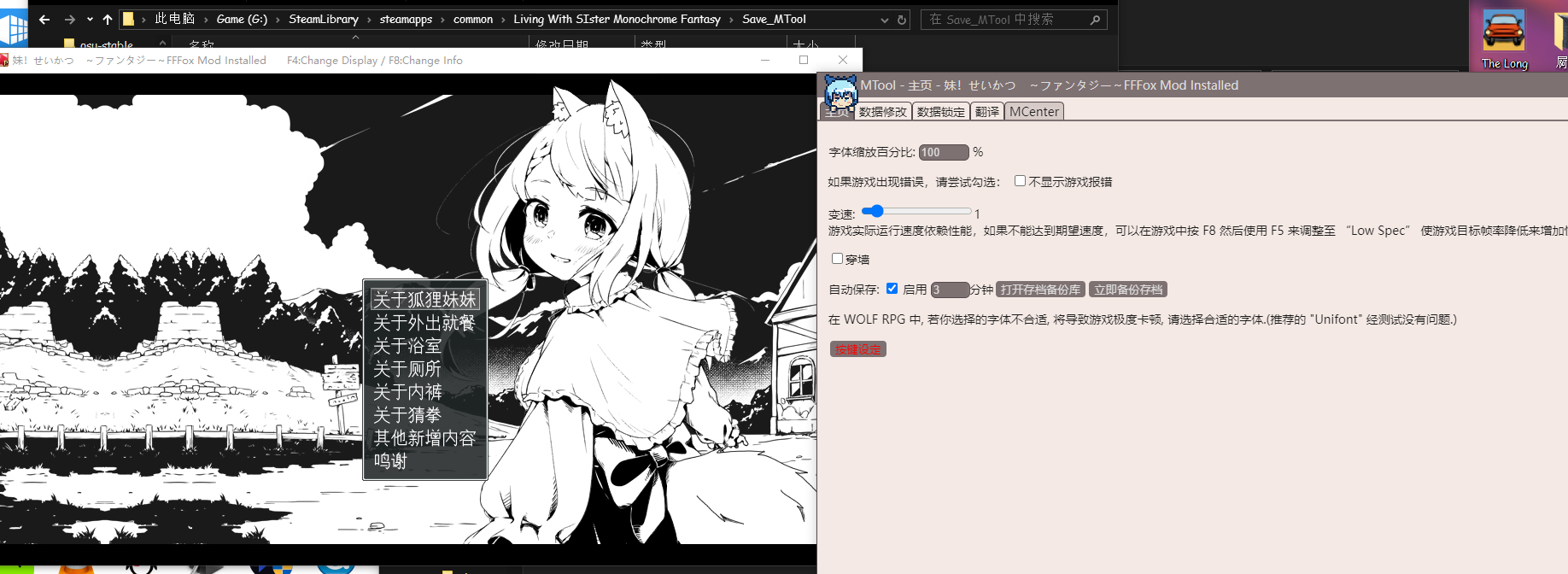Click the 变速 game speed slider
The image size is (1568, 574).
(916, 211)
